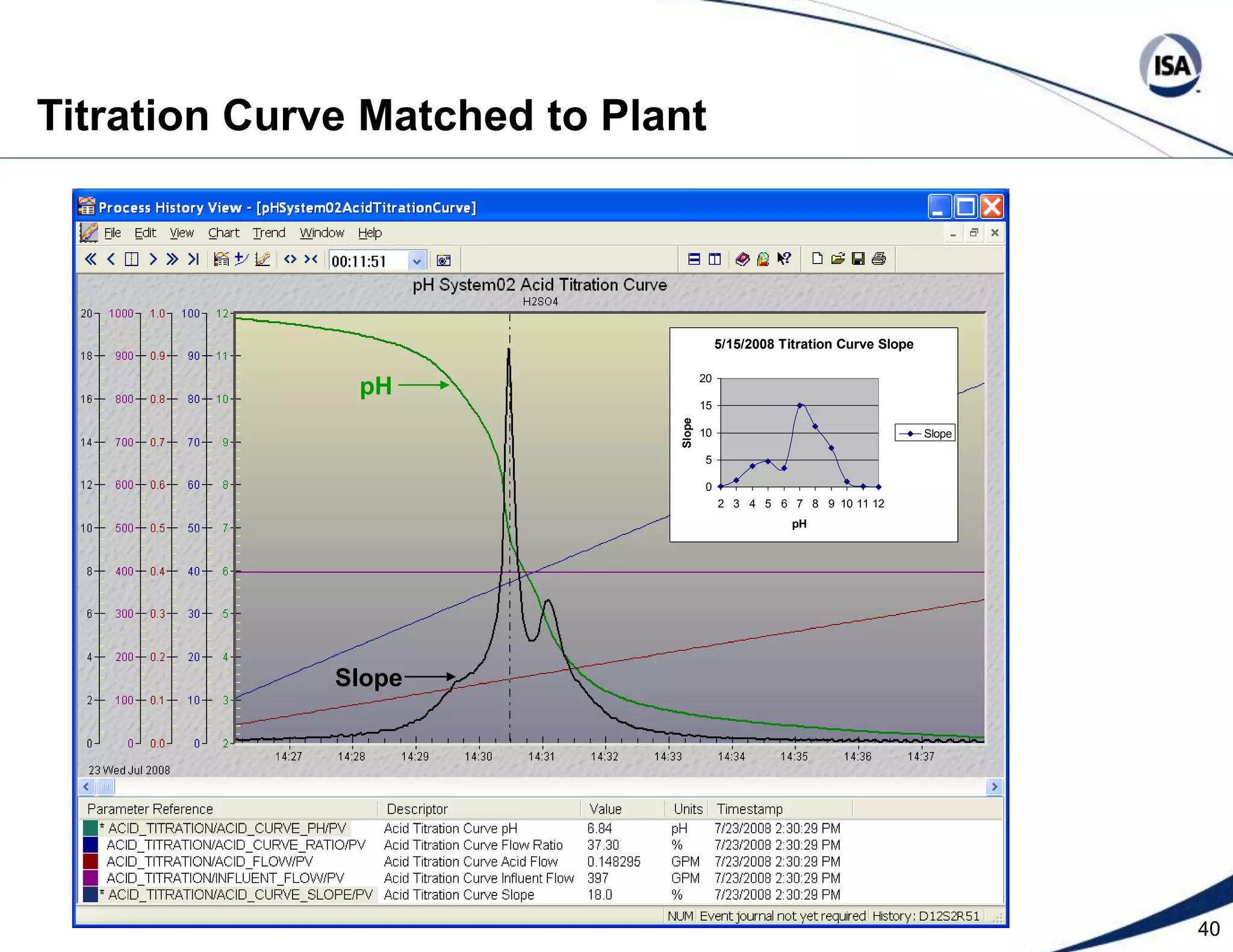
Task: Click the zoom in time span icon
Action: click(290, 259)
